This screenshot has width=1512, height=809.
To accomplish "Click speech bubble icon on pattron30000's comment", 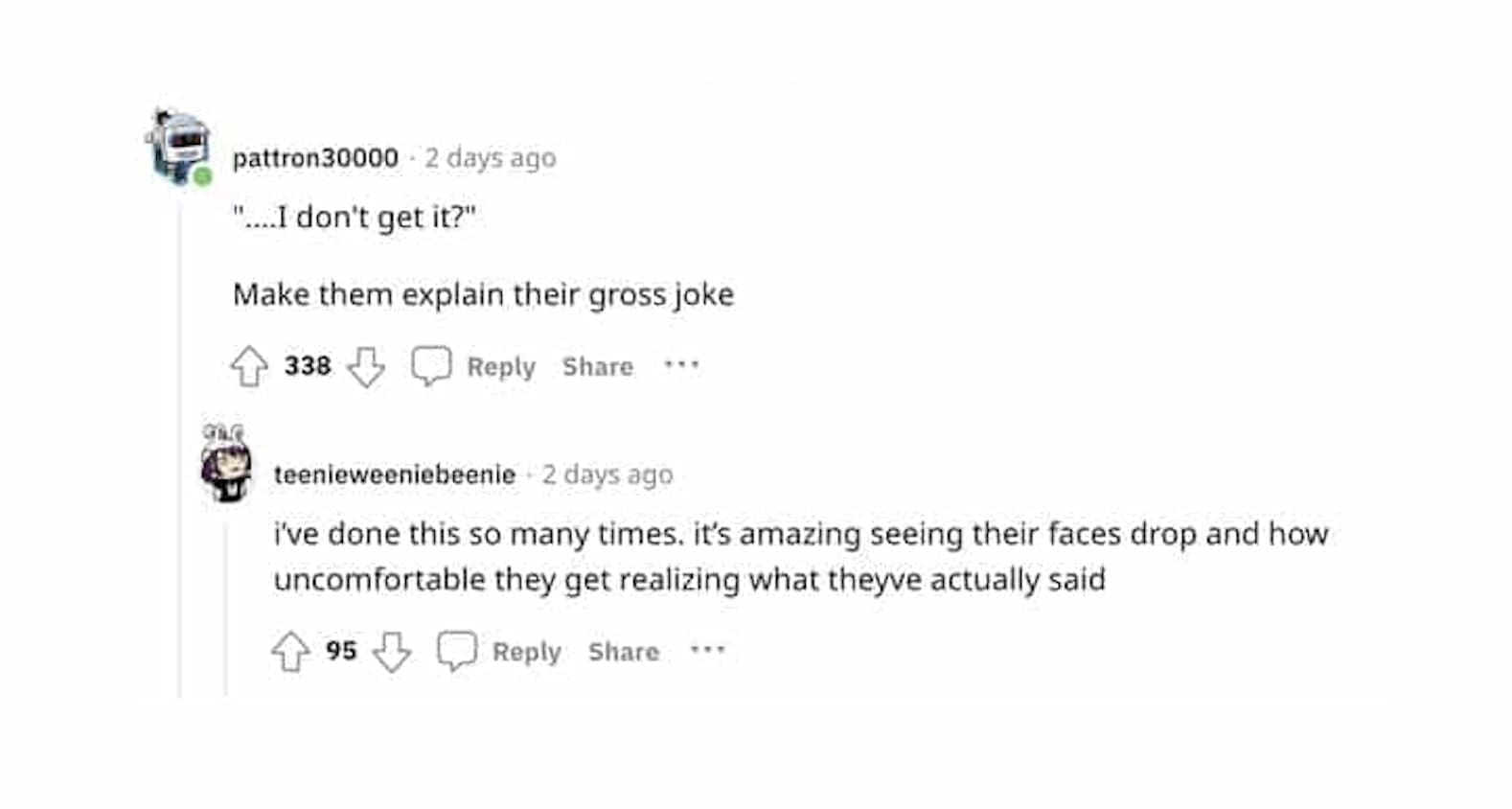I will (430, 365).
